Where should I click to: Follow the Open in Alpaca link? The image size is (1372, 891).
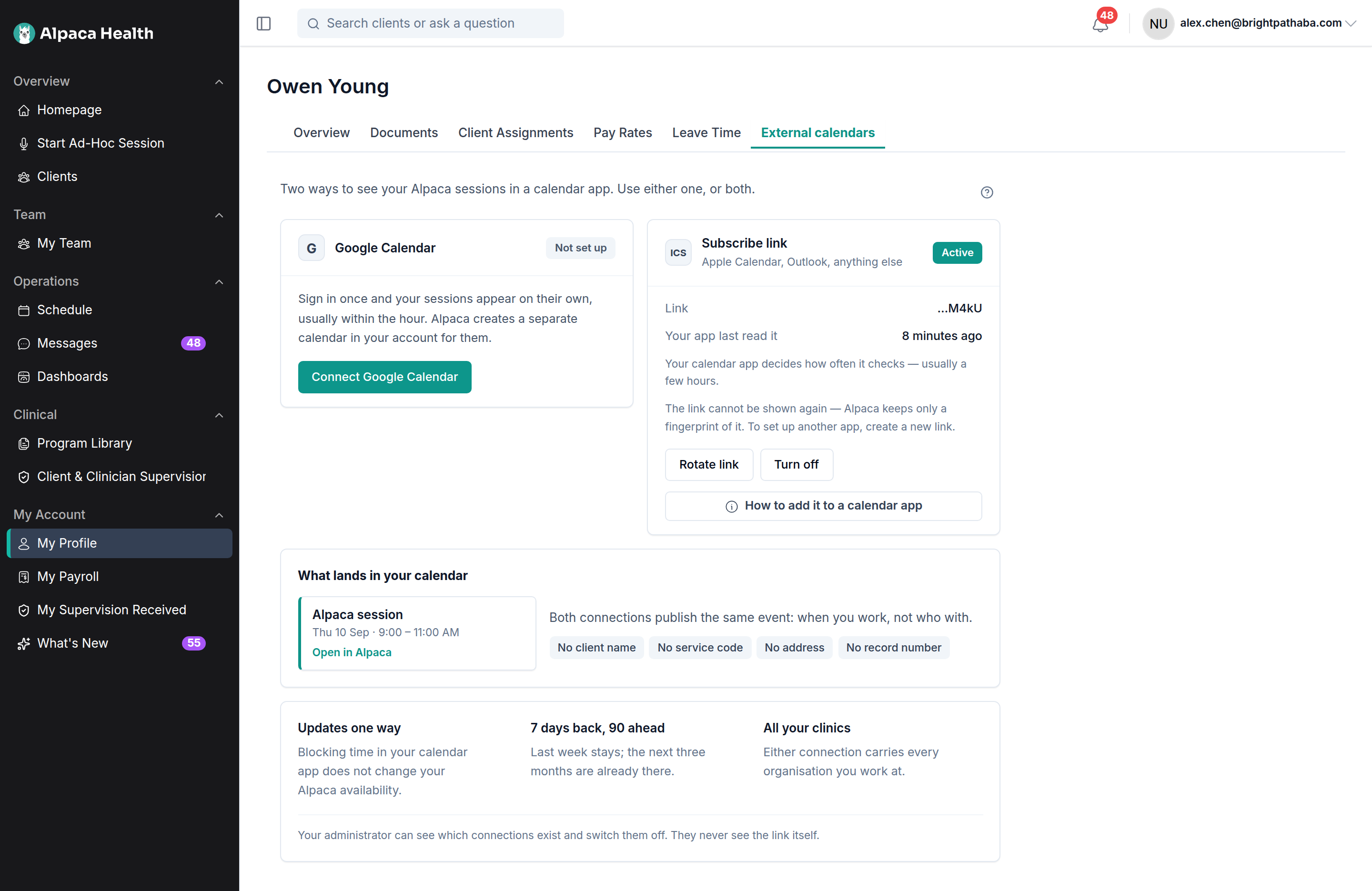click(x=352, y=652)
